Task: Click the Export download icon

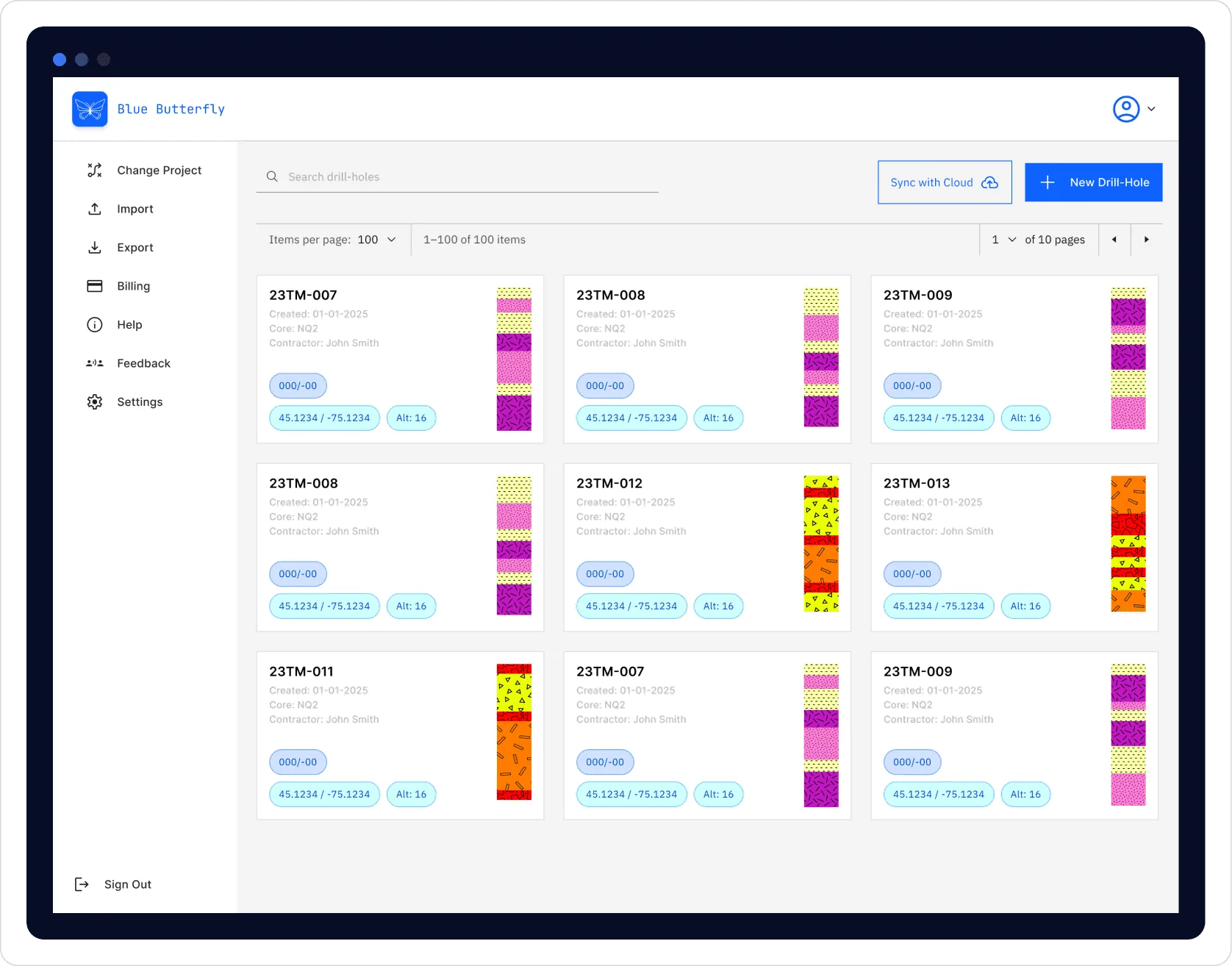Action: pos(94,247)
